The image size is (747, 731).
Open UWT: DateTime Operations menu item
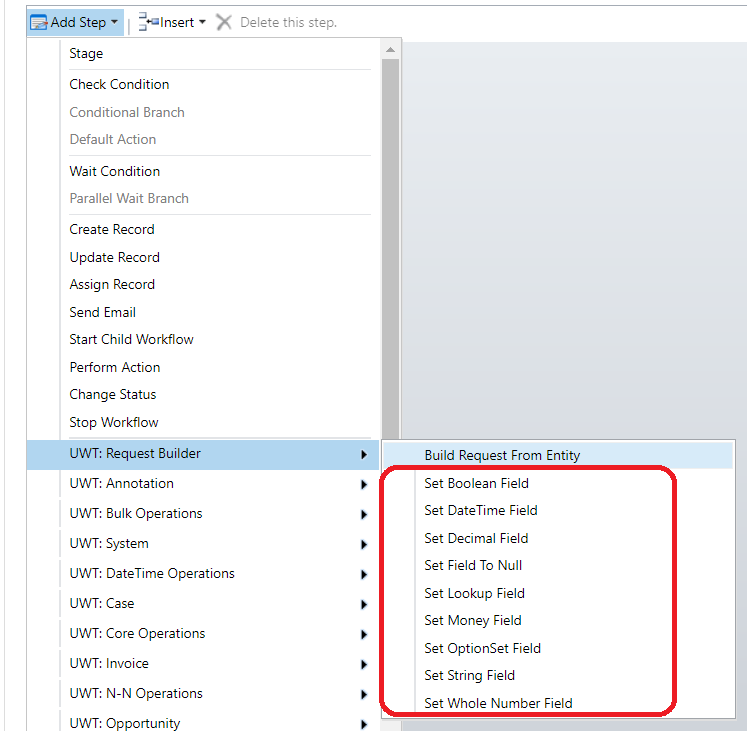[x=152, y=573]
